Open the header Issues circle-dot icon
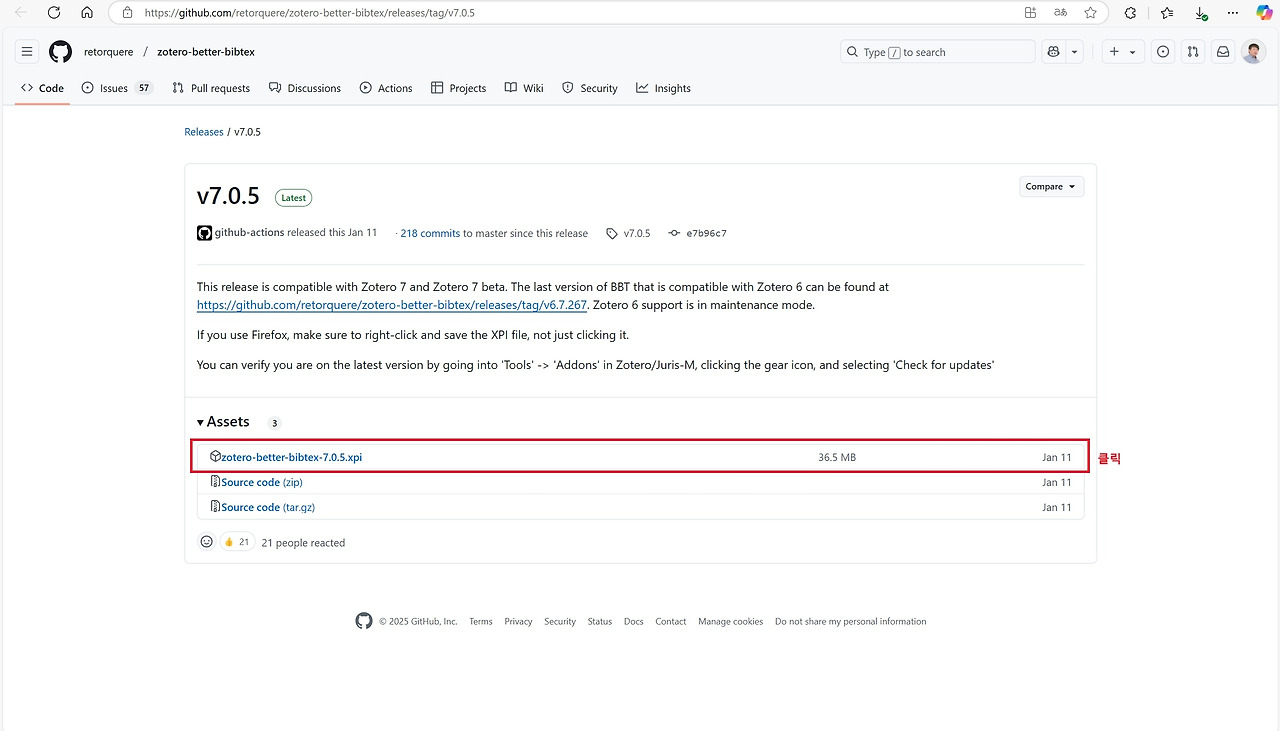The image size is (1280, 731). coord(1163,52)
